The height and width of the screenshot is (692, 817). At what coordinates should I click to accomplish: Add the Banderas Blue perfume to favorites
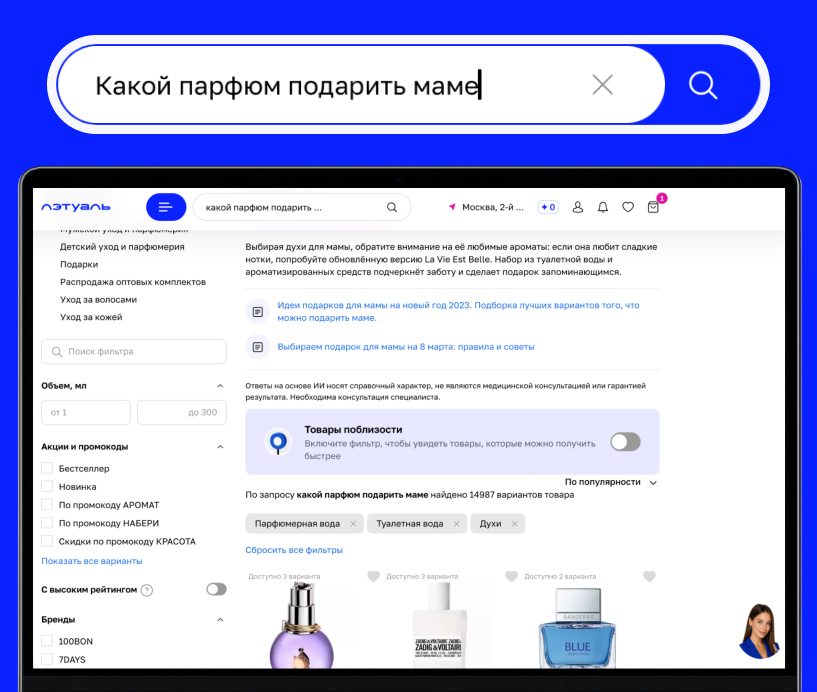(649, 576)
